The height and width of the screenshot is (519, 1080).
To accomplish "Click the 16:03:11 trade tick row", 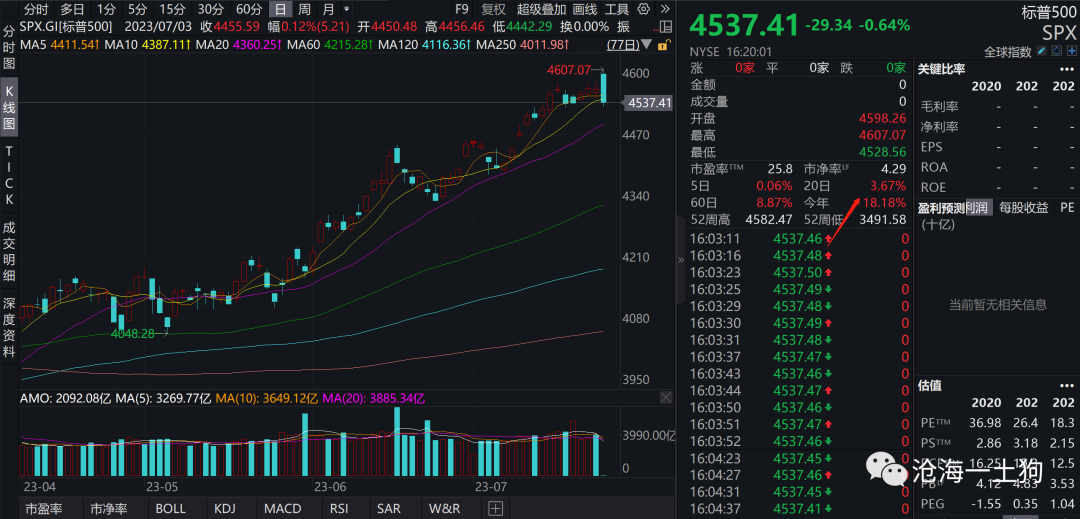I will coord(798,239).
